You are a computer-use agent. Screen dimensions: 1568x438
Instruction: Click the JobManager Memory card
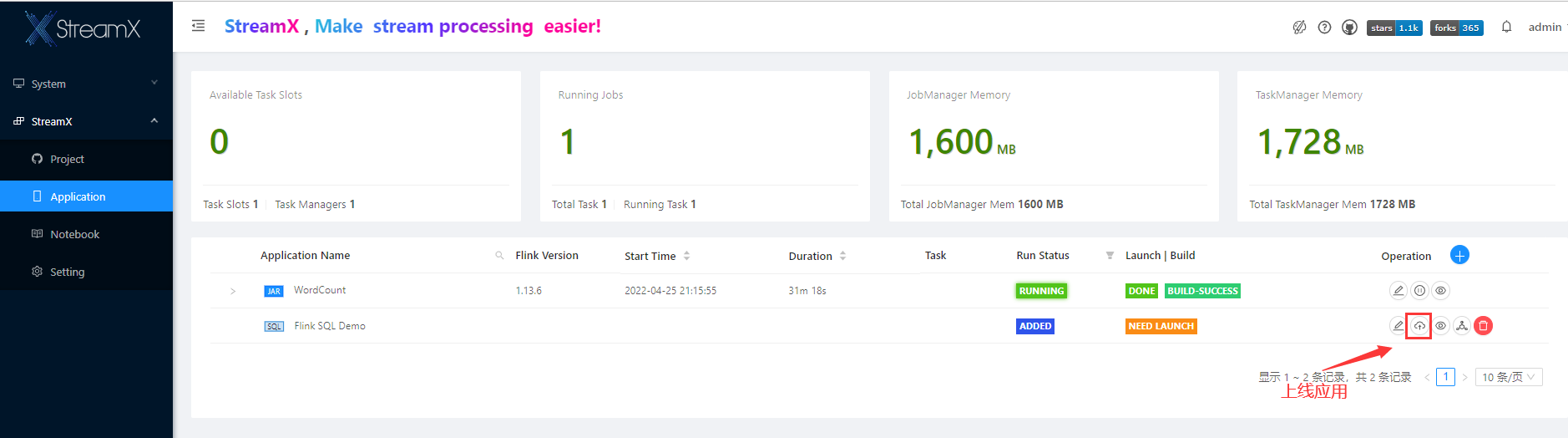(1054, 146)
